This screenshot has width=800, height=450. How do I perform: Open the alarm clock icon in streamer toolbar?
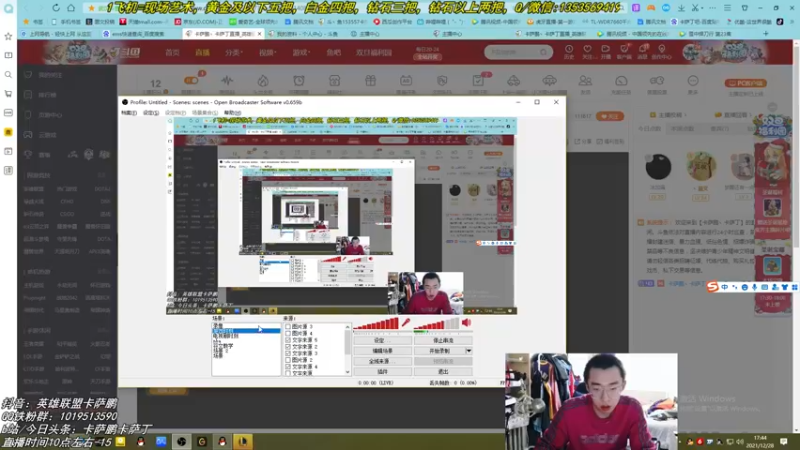tap(298, 82)
